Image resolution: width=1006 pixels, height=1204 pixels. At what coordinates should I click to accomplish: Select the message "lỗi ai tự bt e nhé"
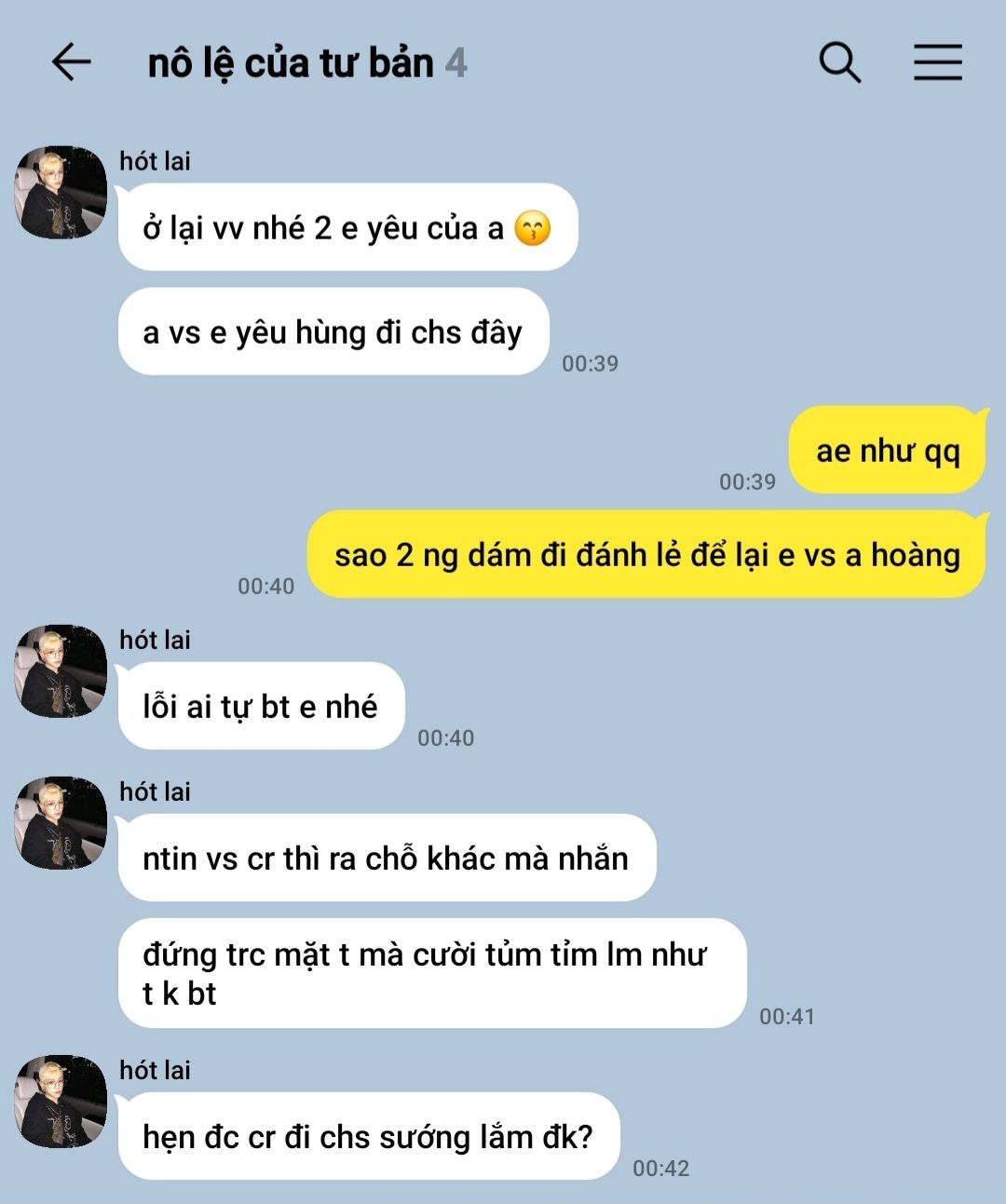(262, 706)
